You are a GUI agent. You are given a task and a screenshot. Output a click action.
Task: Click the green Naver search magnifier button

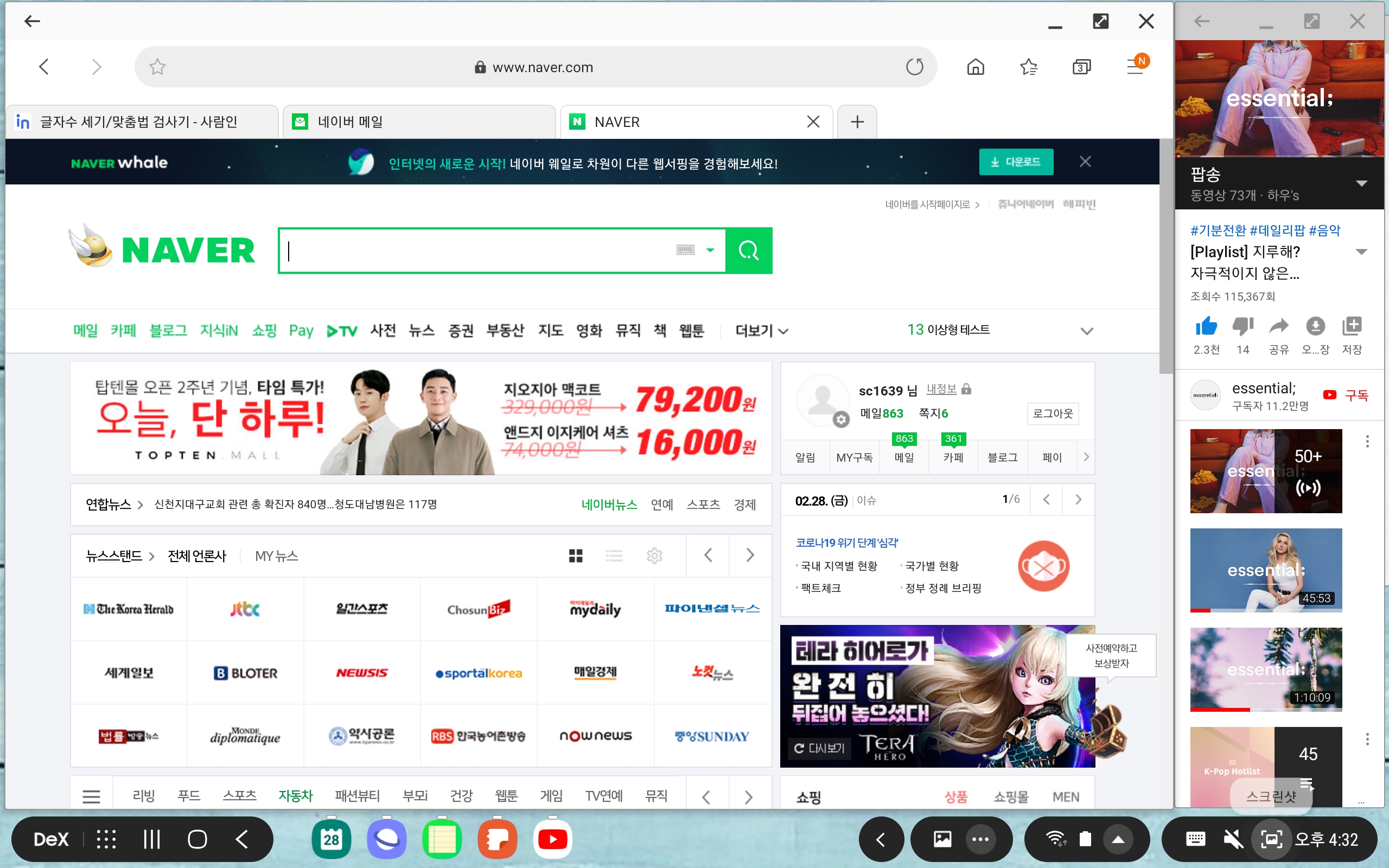(748, 250)
